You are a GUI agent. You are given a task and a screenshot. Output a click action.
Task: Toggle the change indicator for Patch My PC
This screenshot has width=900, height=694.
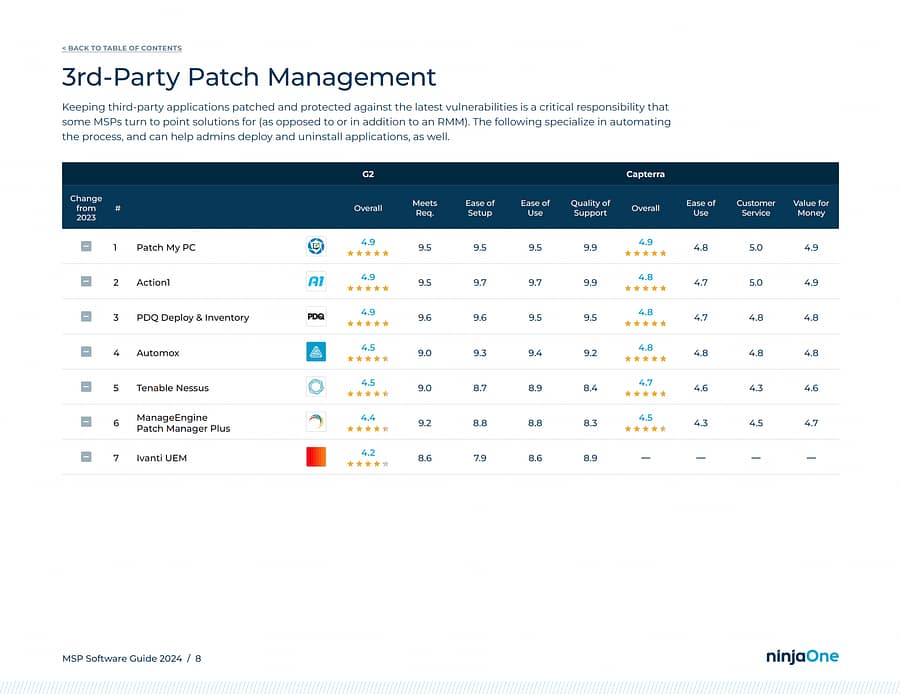pyautogui.click(x=86, y=246)
